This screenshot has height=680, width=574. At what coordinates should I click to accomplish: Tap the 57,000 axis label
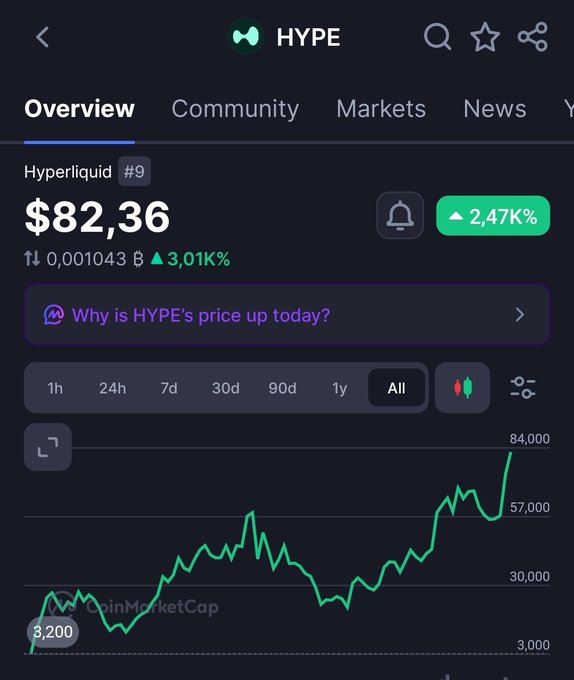(x=529, y=507)
